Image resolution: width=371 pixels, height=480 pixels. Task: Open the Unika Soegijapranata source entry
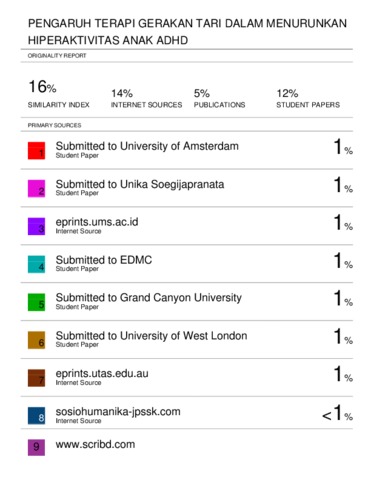140,184
